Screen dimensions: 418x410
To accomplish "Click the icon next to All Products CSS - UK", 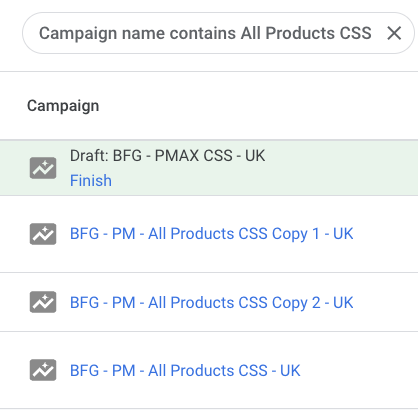I will point(43,370).
